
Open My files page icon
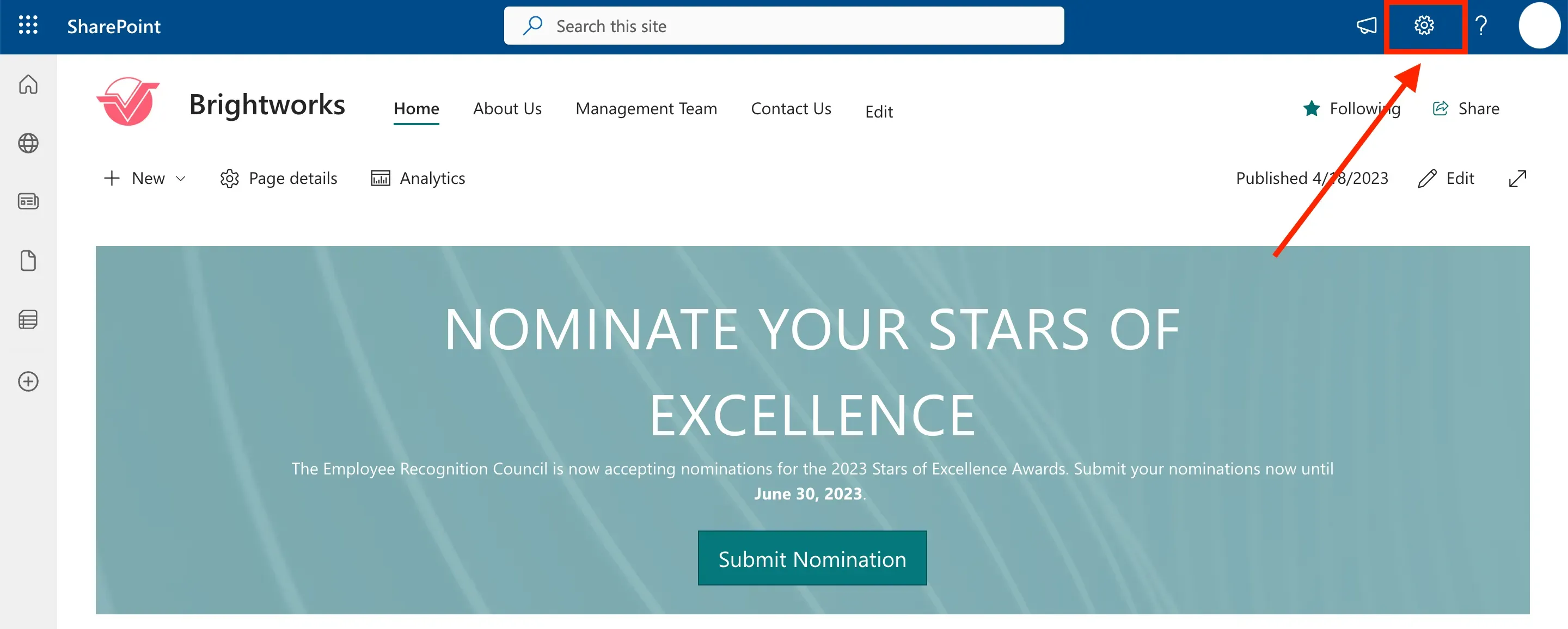28,260
